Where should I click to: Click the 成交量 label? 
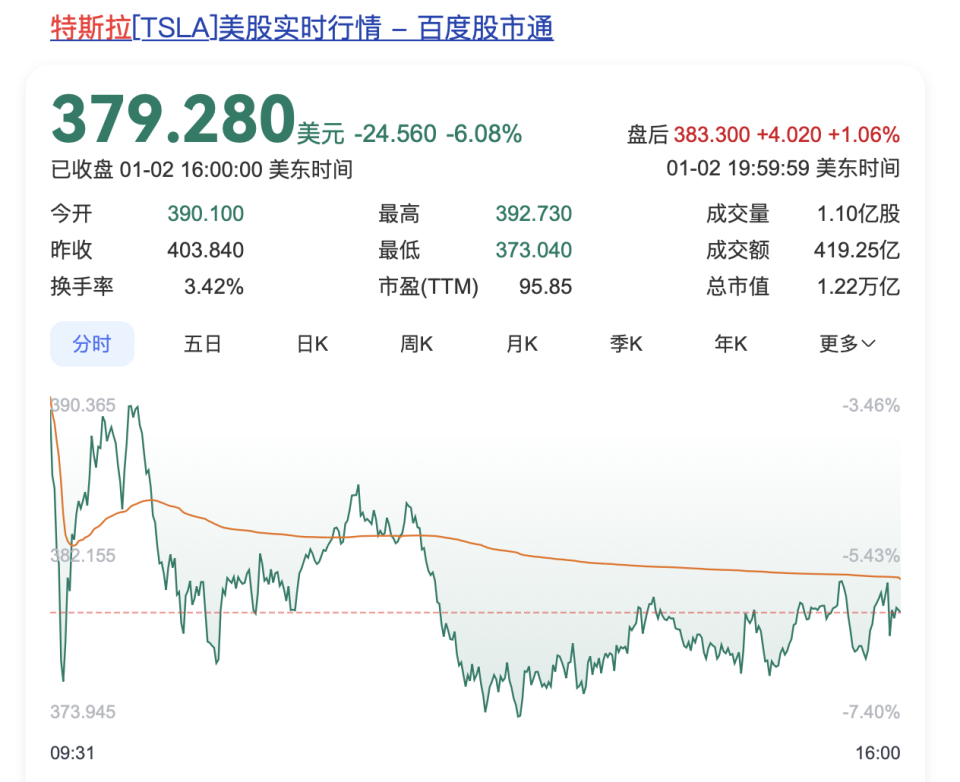[738, 214]
